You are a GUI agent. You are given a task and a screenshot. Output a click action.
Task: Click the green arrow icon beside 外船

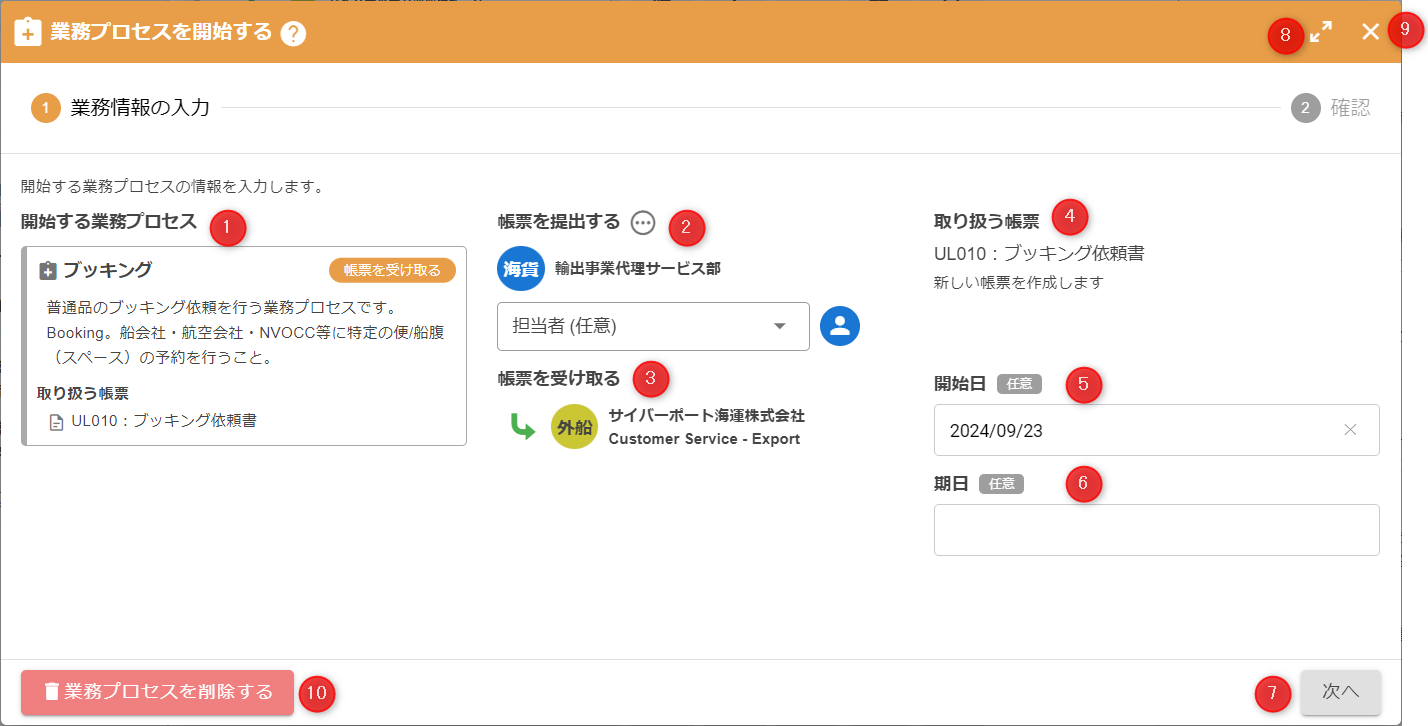522,427
